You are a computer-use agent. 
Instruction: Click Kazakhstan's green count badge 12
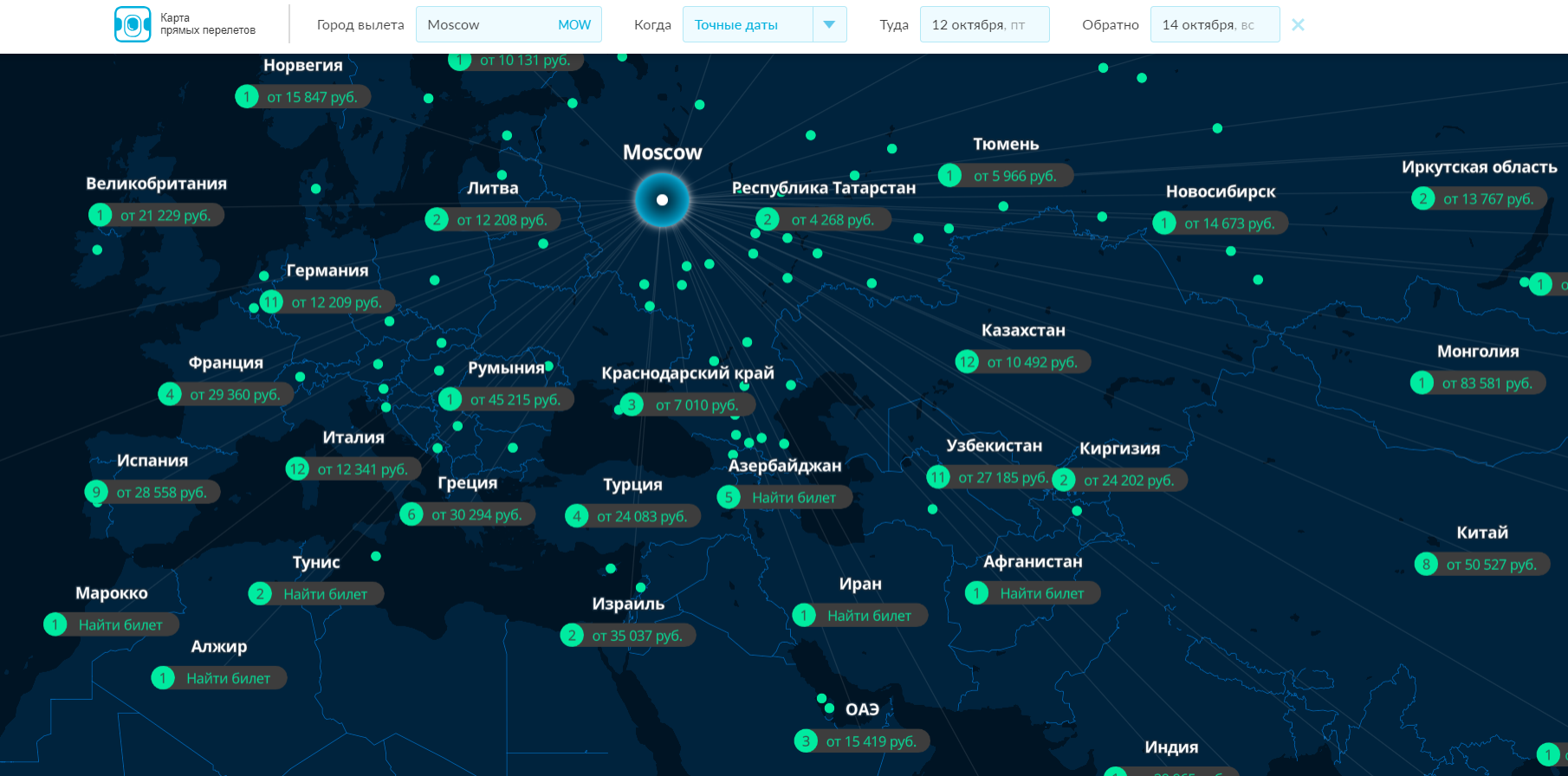pyautogui.click(x=967, y=362)
